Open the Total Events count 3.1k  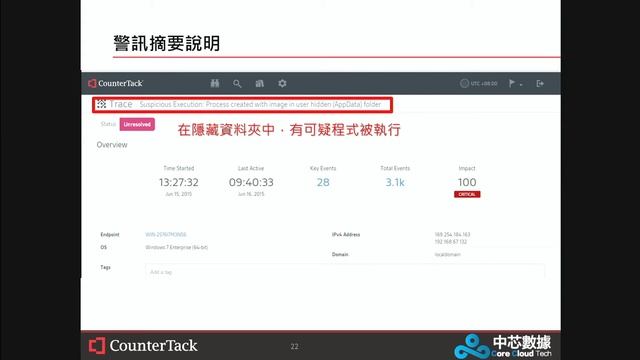tap(395, 182)
